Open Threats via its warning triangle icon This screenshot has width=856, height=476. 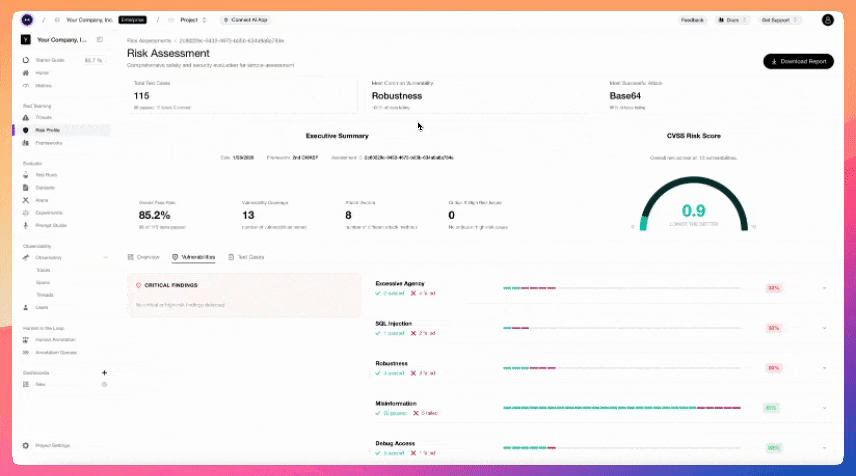coord(26,117)
